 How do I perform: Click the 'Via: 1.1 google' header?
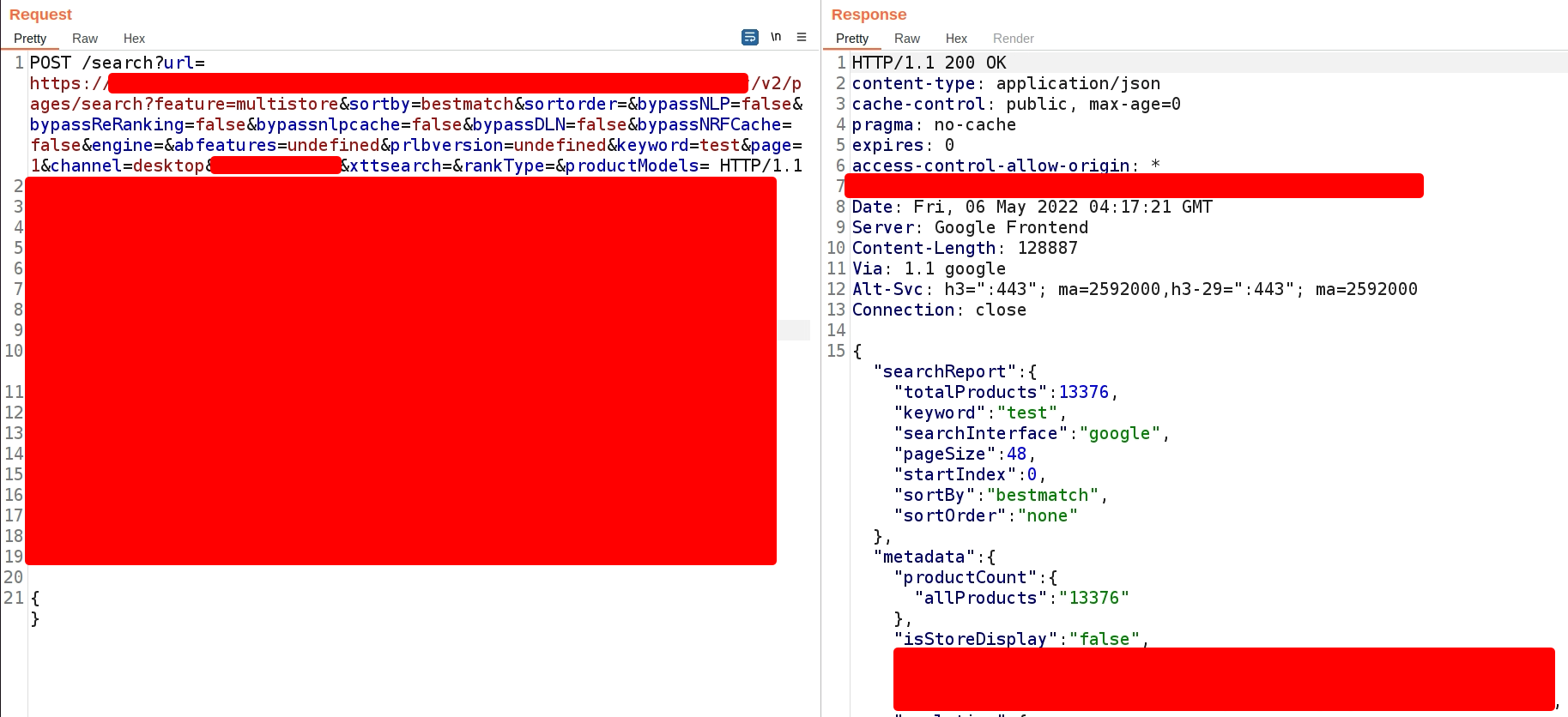(x=929, y=268)
